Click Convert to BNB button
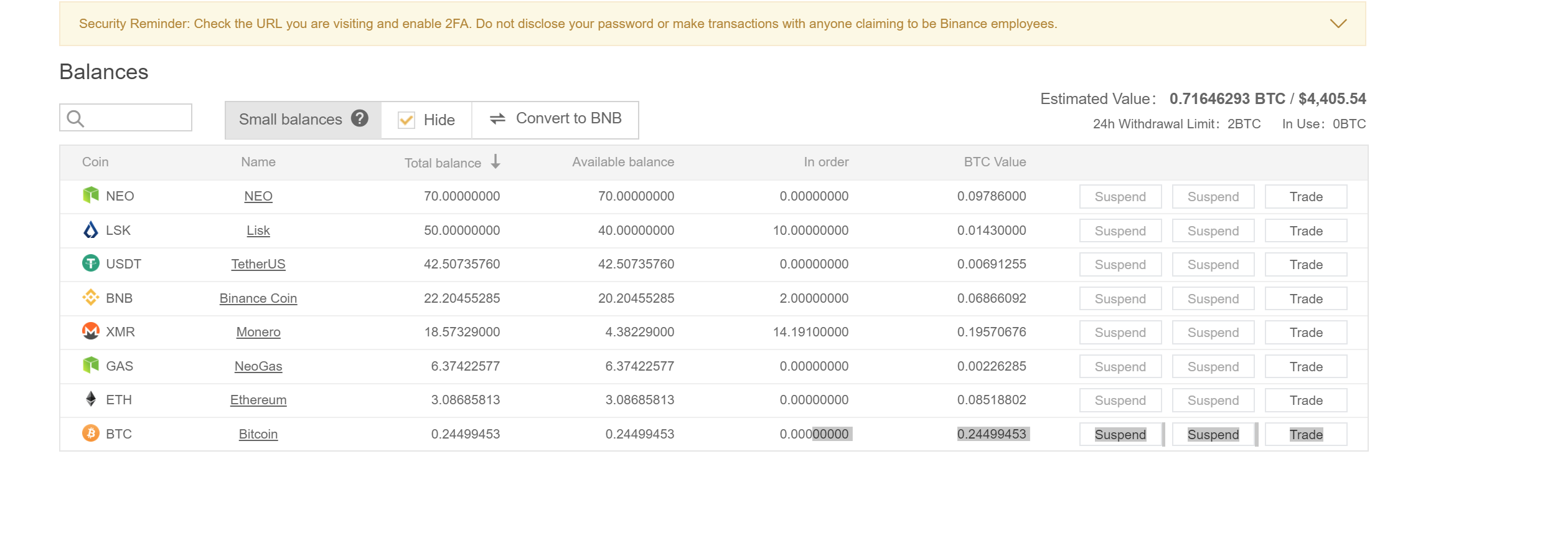The height and width of the screenshot is (560, 1568). click(x=555, y=120)
